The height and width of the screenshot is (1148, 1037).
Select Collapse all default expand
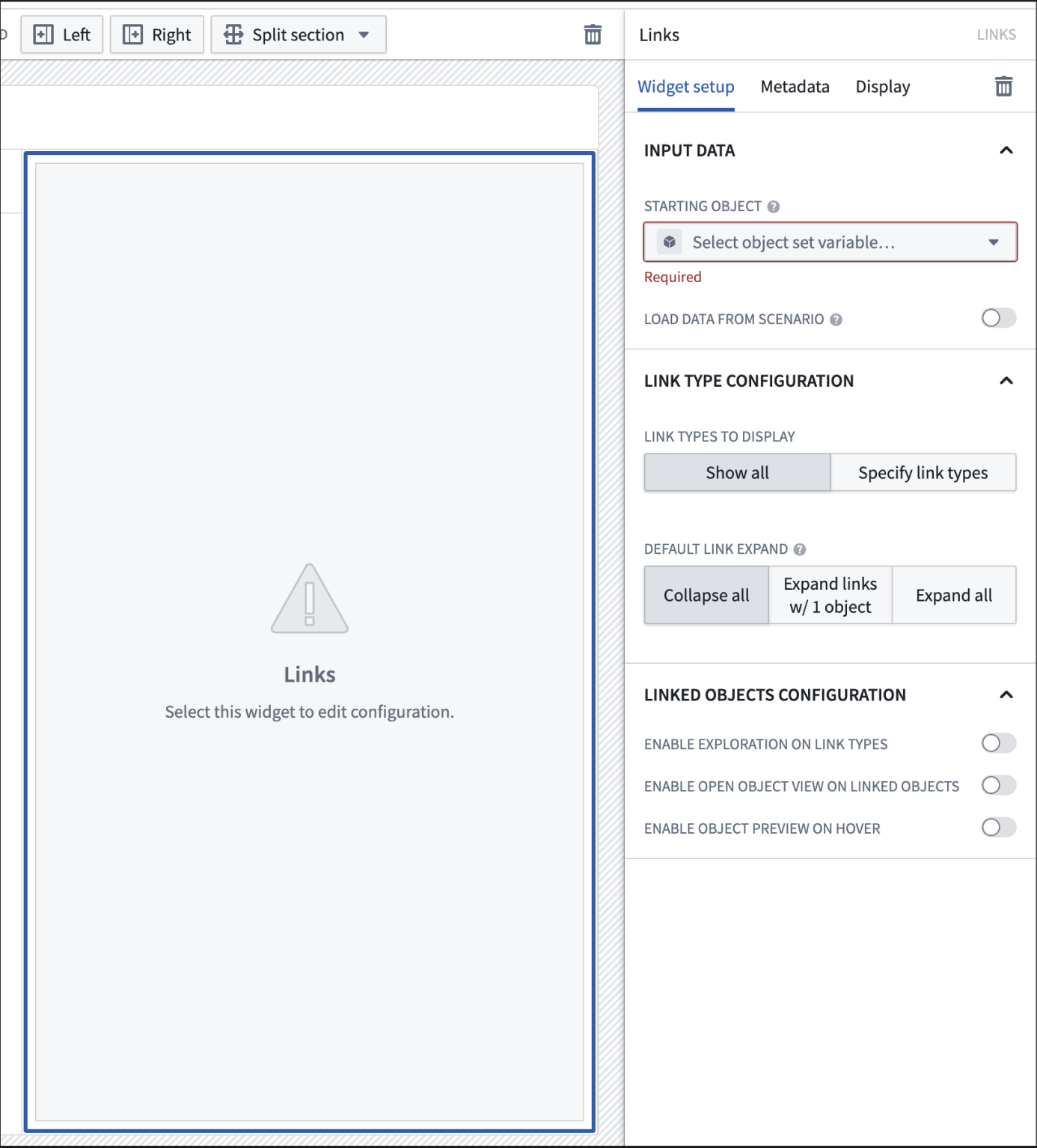[706, 595]
